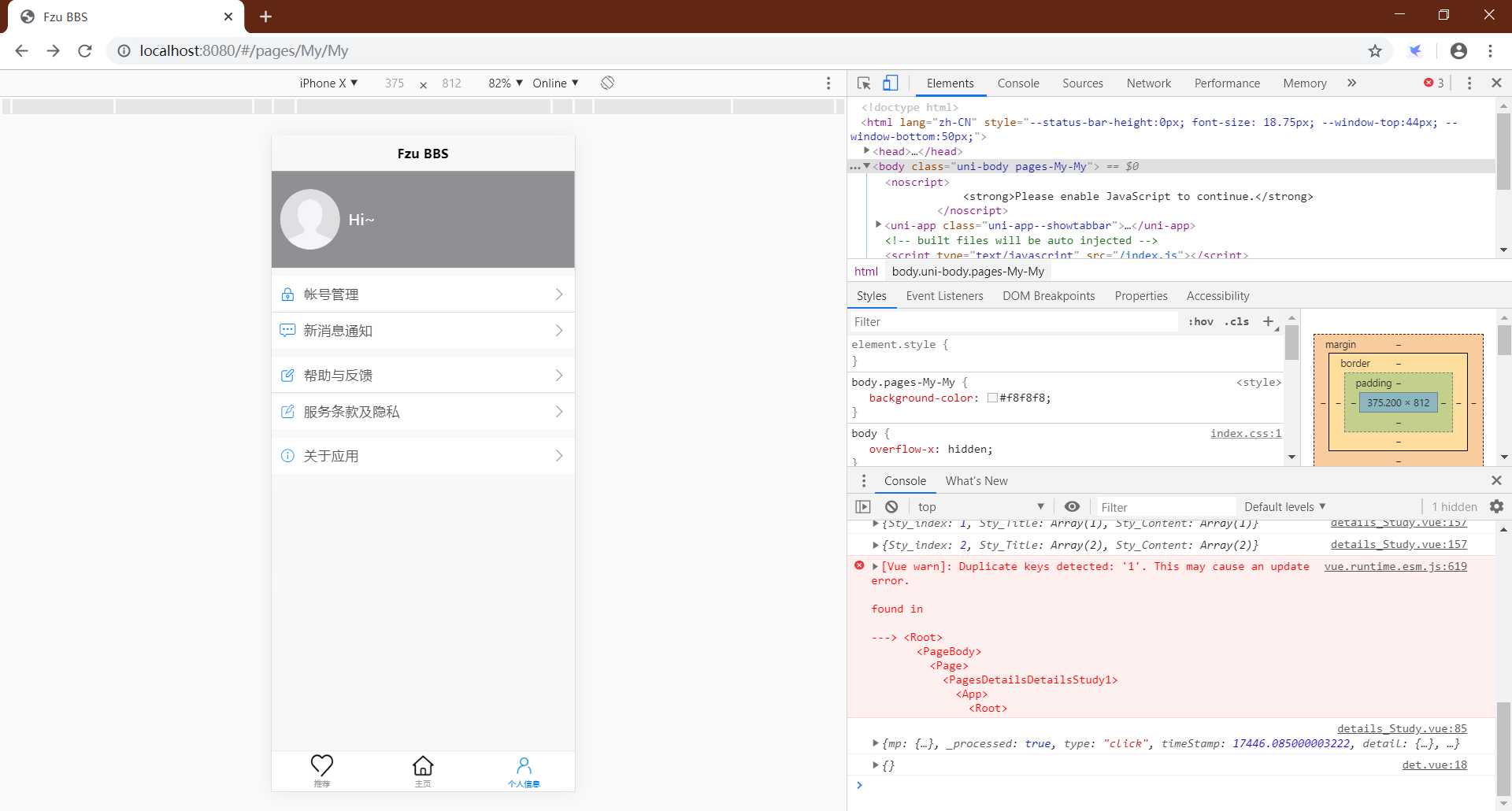Open 新消息通知 notifications row
This screenshot has height=811, width=1512.
click(x=423, y=331)
